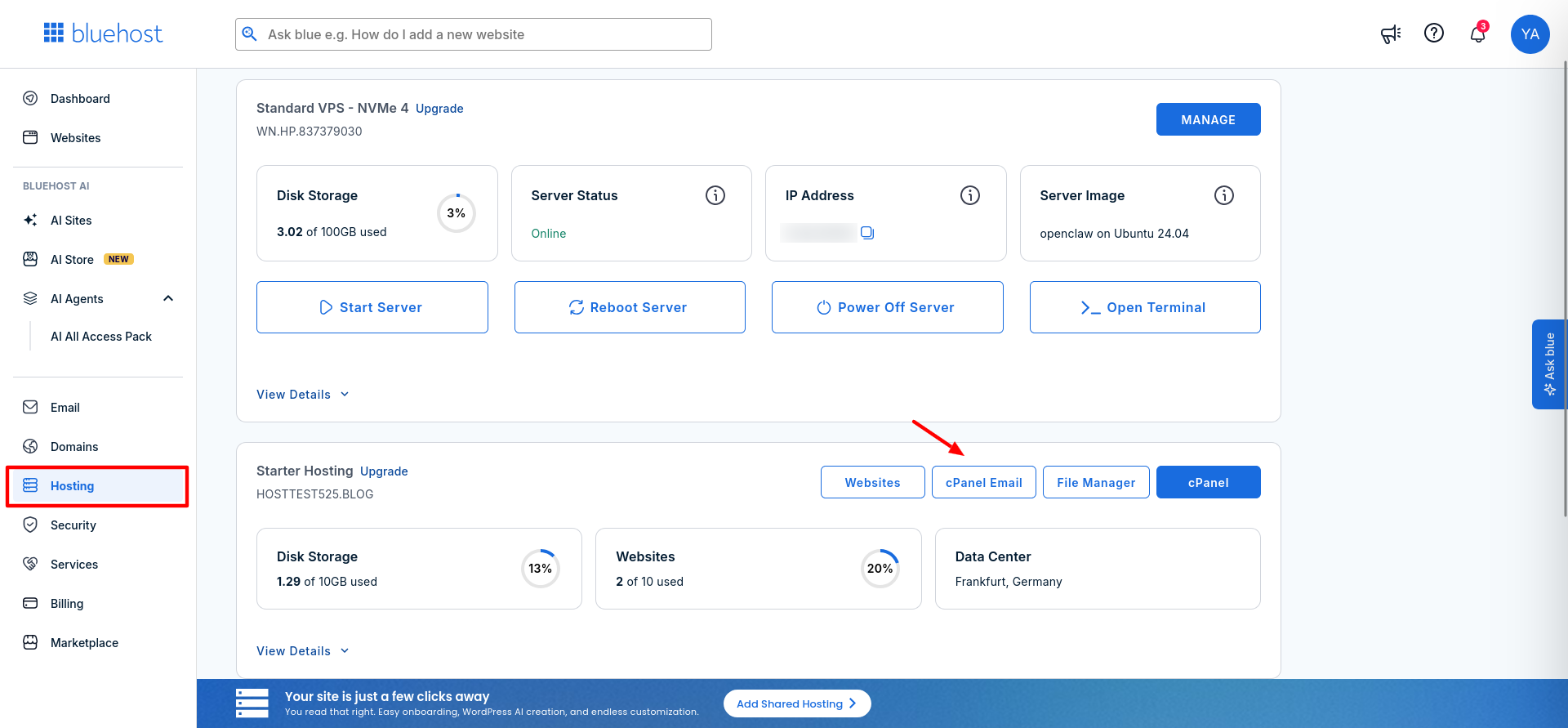Click Upgrade link for Starter Hosting

pyautogui.click(x=384, y=471)
